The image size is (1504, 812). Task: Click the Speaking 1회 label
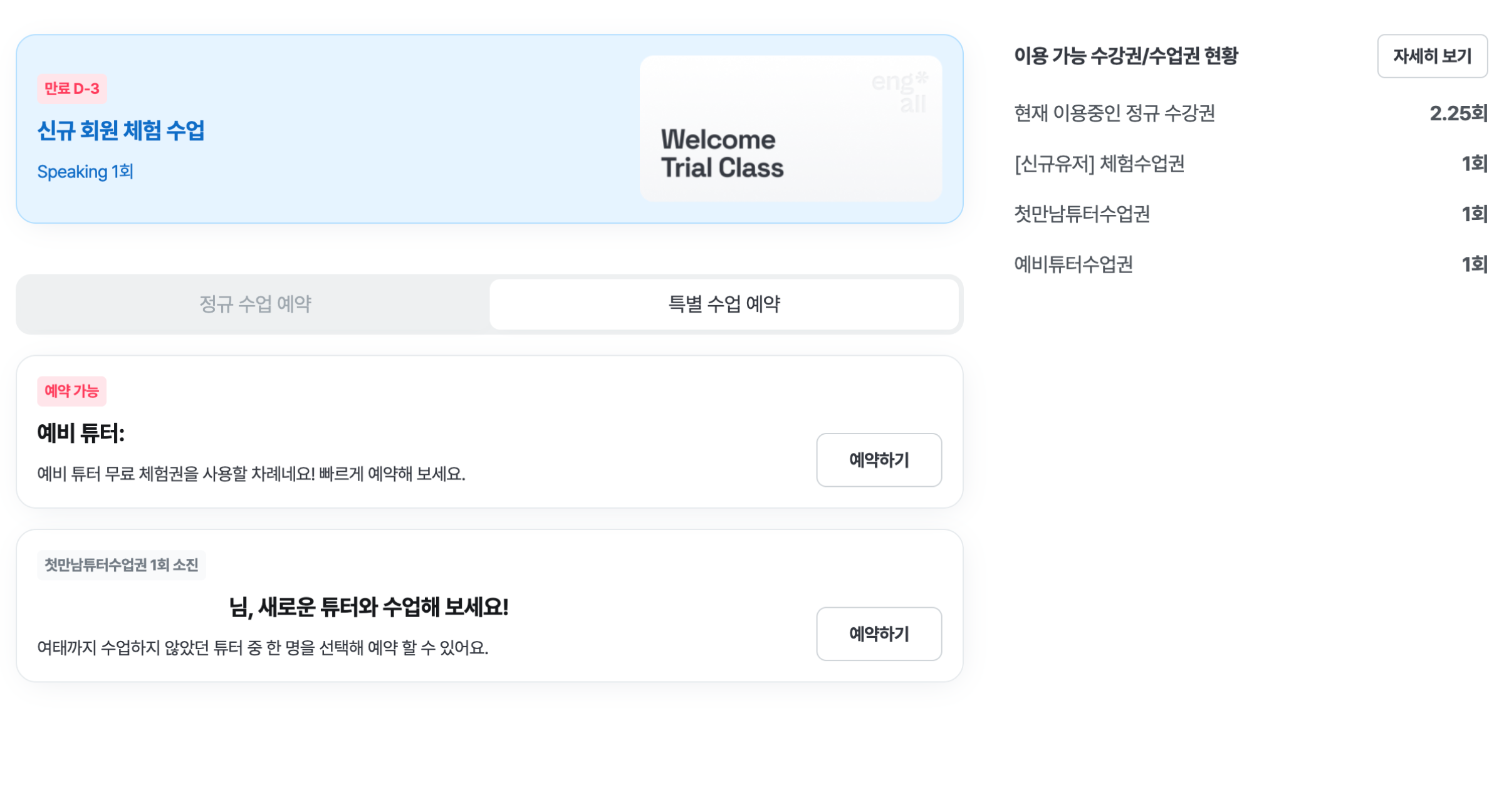point(85,171)
